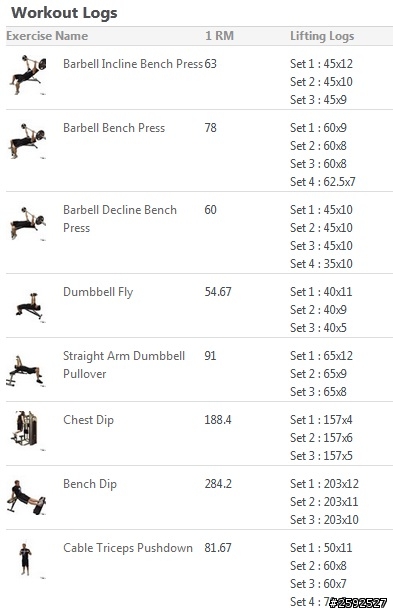
Task: Click Set 4 : 62.5x7 log entry
Action: 323,182
